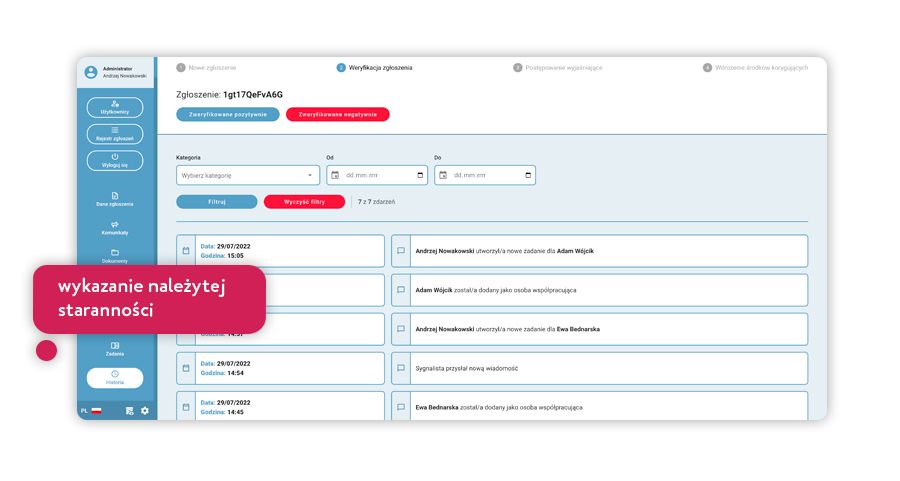This screenshot has width=900, height=481.
Task: Go to Zadania tasks section
Action: click(x=115, y=348)
